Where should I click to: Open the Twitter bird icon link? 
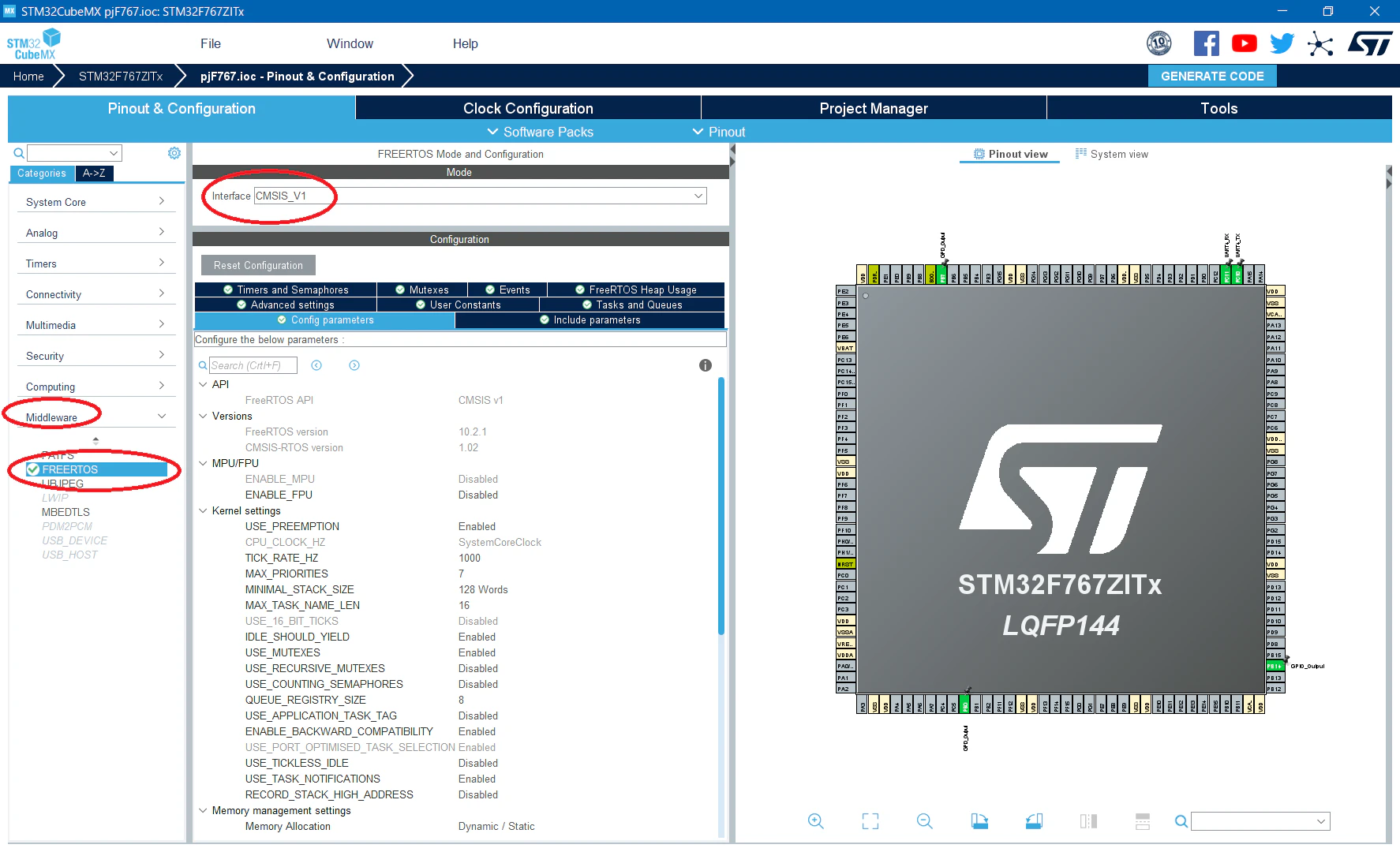1282,43
